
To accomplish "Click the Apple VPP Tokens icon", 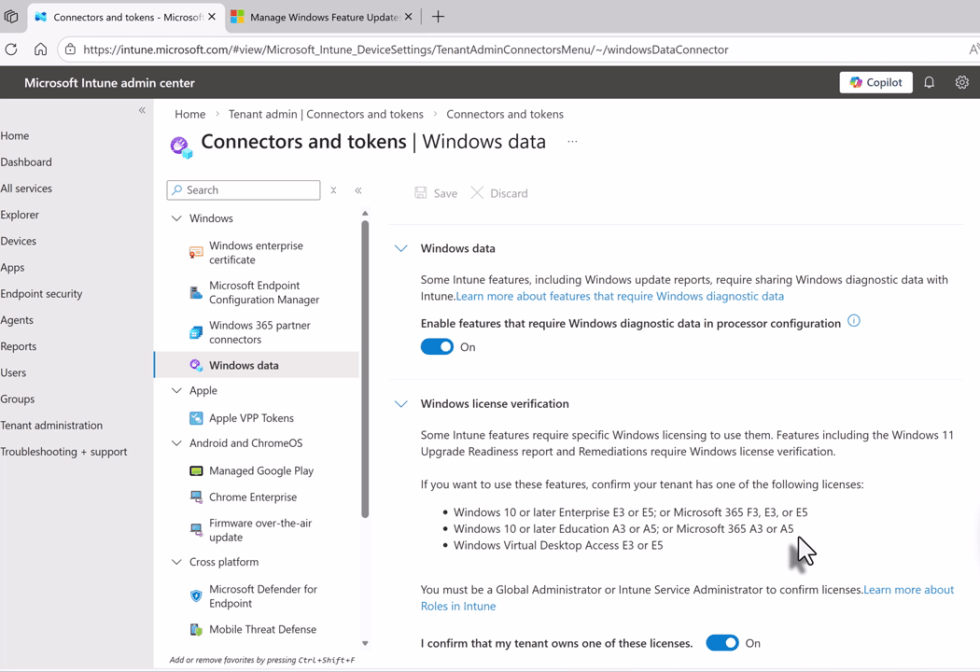I will [x=196, y=418].
